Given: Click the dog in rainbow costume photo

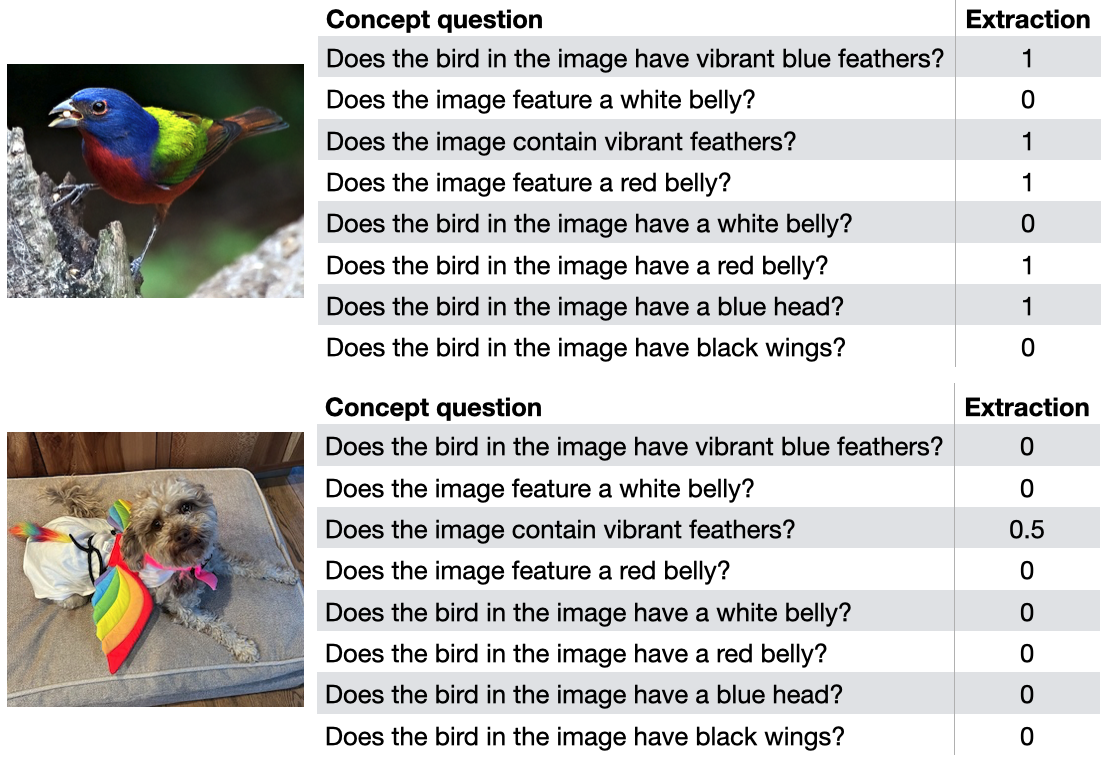Looking at the screenshot, I should (155, 569).
